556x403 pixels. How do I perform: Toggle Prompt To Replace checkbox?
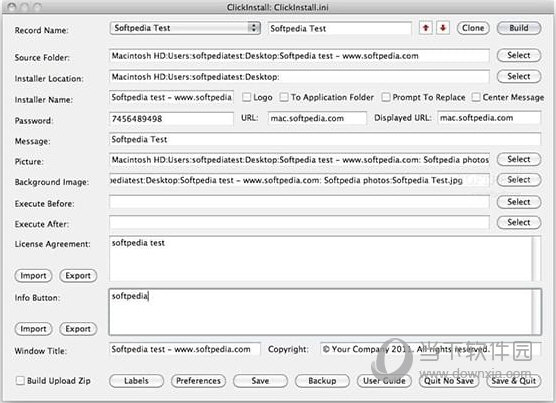click(x=386, y=97)
